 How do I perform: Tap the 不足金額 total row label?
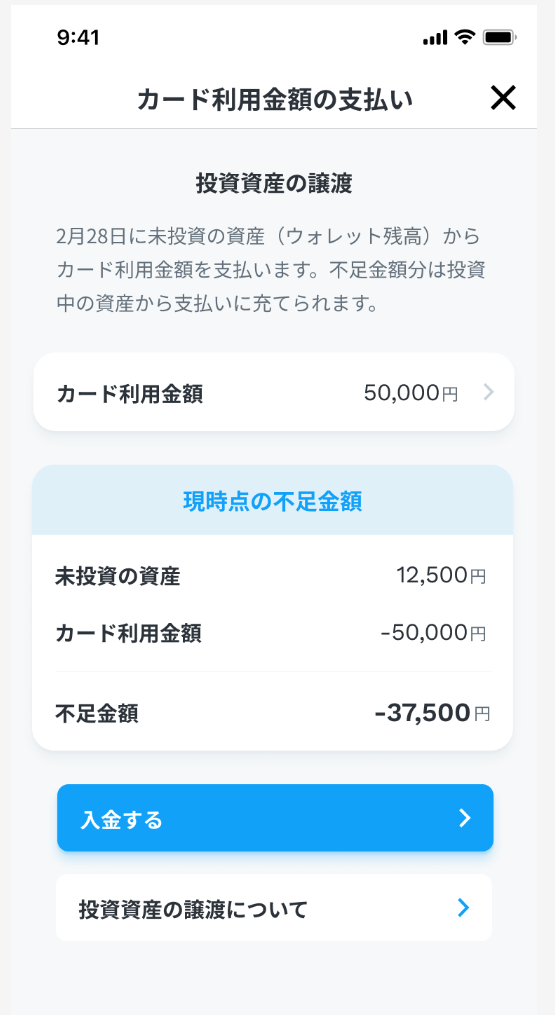tap(96, 714)
